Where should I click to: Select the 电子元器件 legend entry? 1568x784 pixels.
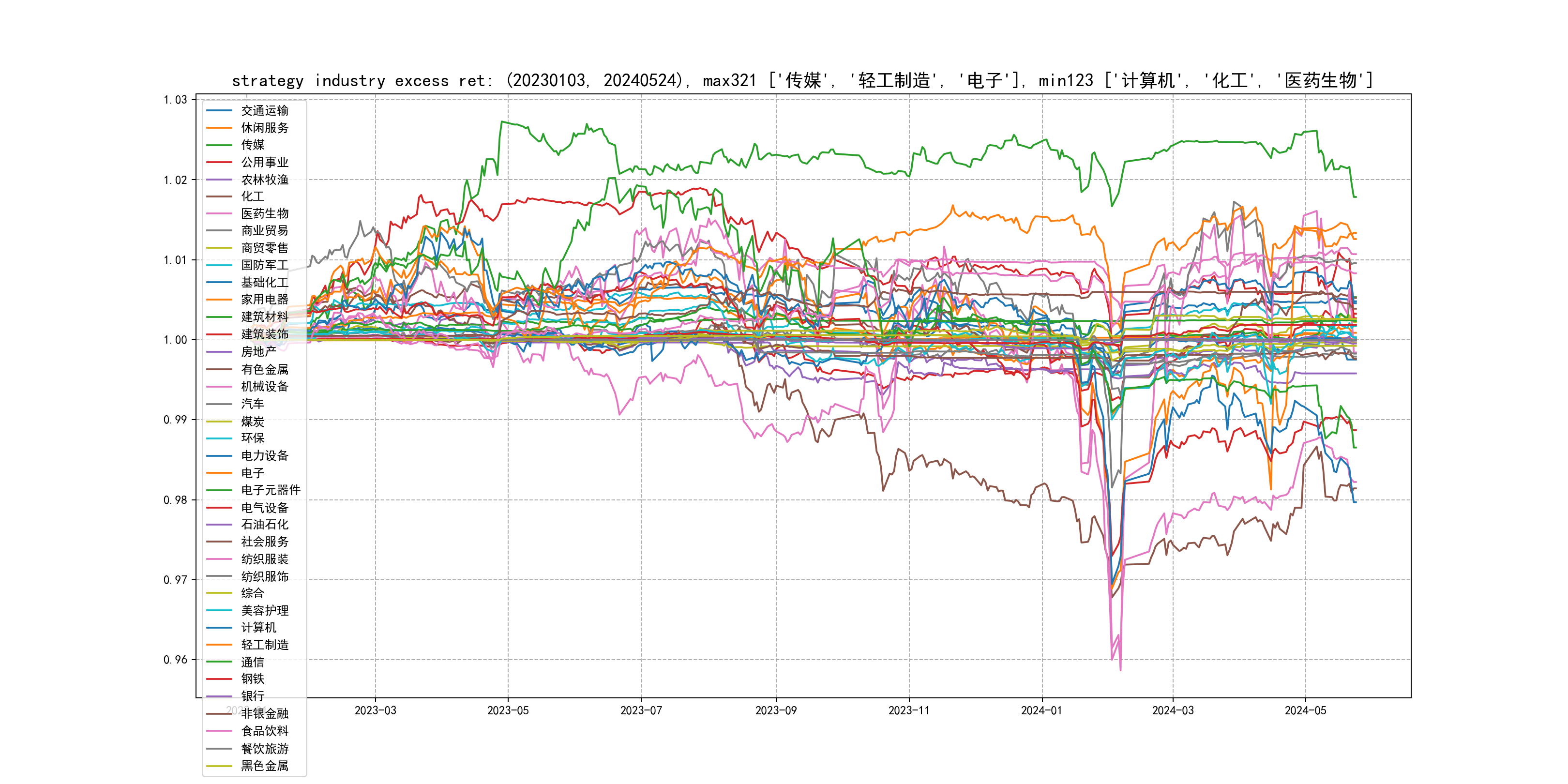270,490
